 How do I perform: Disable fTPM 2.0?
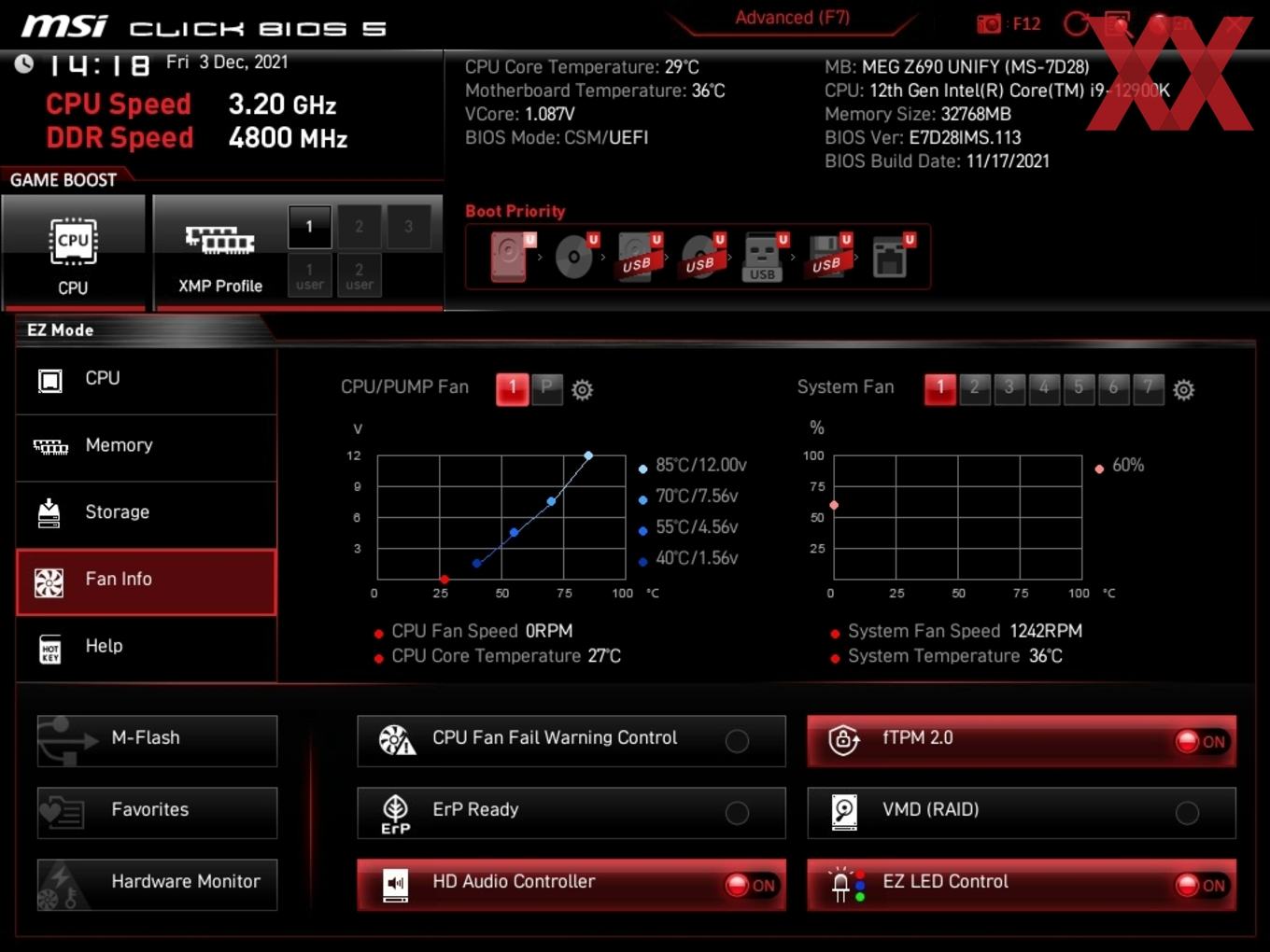1022,741
